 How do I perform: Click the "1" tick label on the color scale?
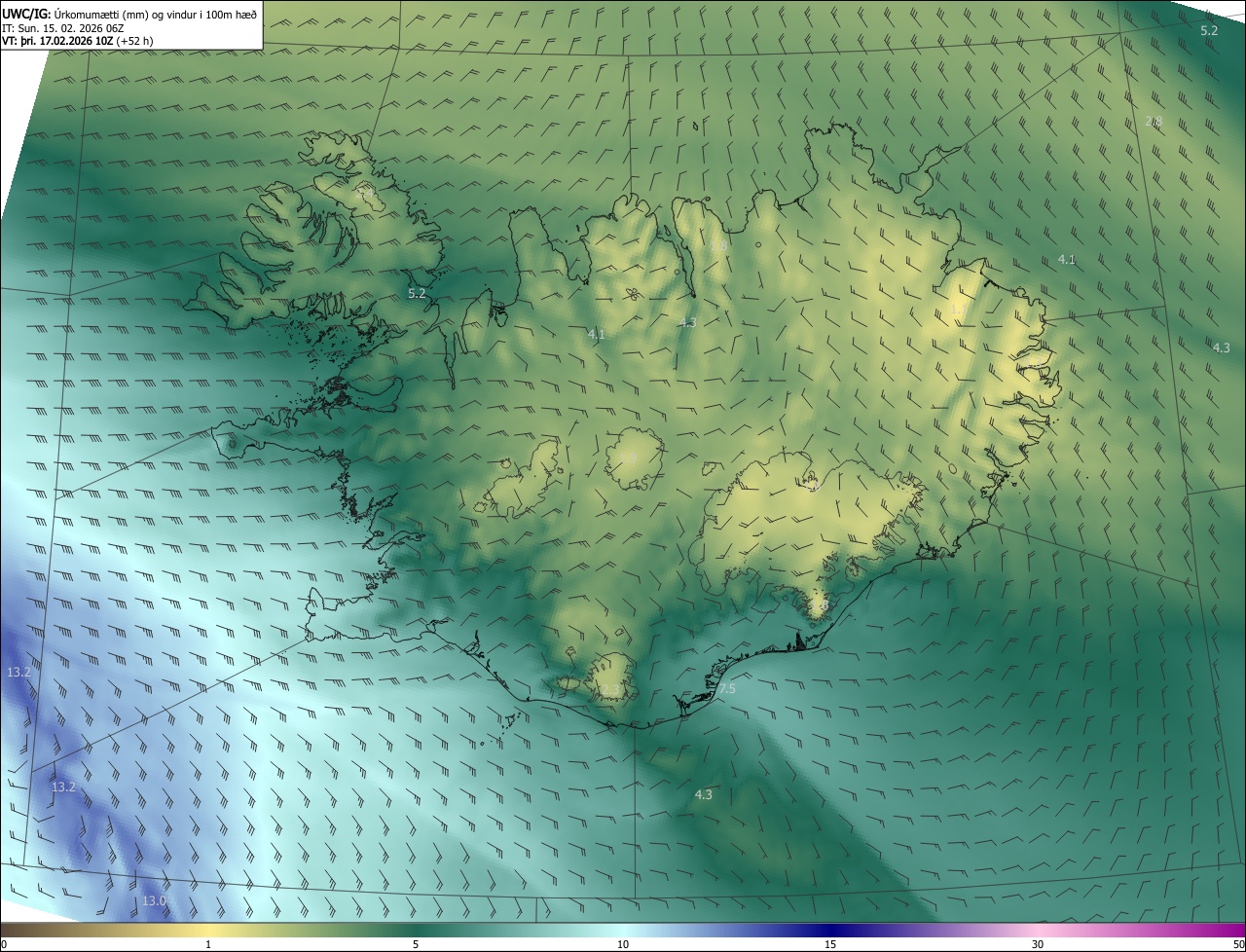click(x=208, y=944)
